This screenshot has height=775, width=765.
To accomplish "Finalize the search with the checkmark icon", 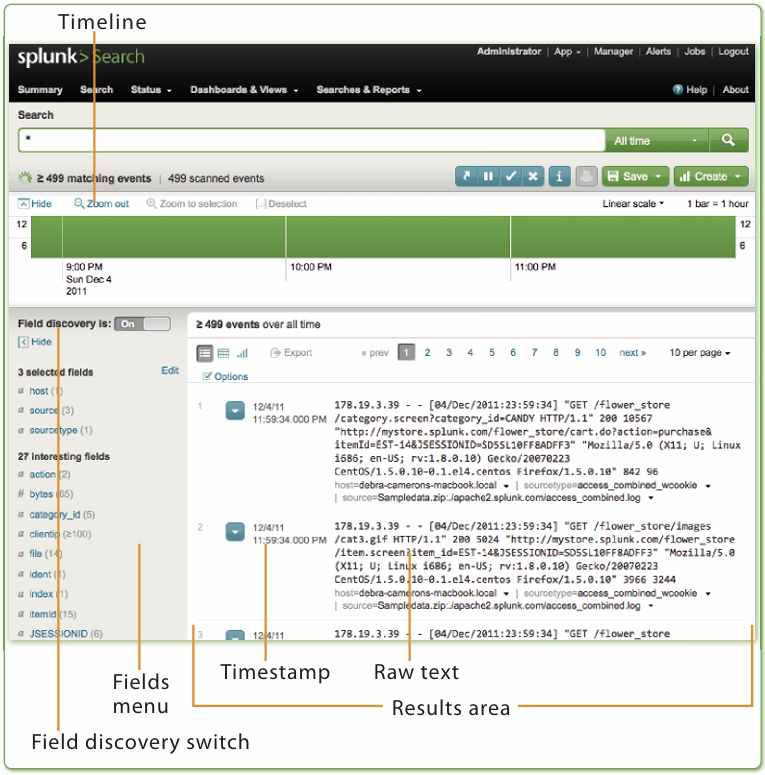I will click(511, 177).
